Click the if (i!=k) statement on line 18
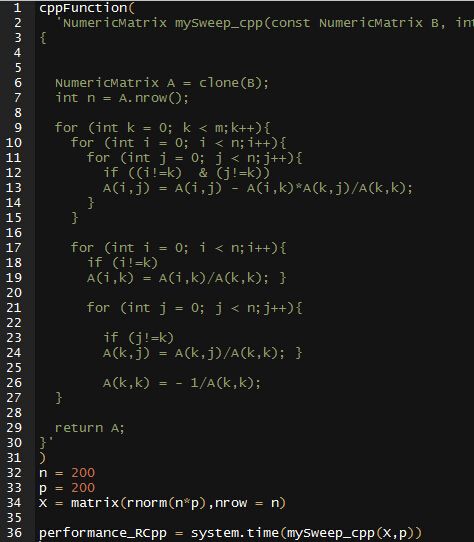This screenshot has width=474, height=542. tap(122, 263)
